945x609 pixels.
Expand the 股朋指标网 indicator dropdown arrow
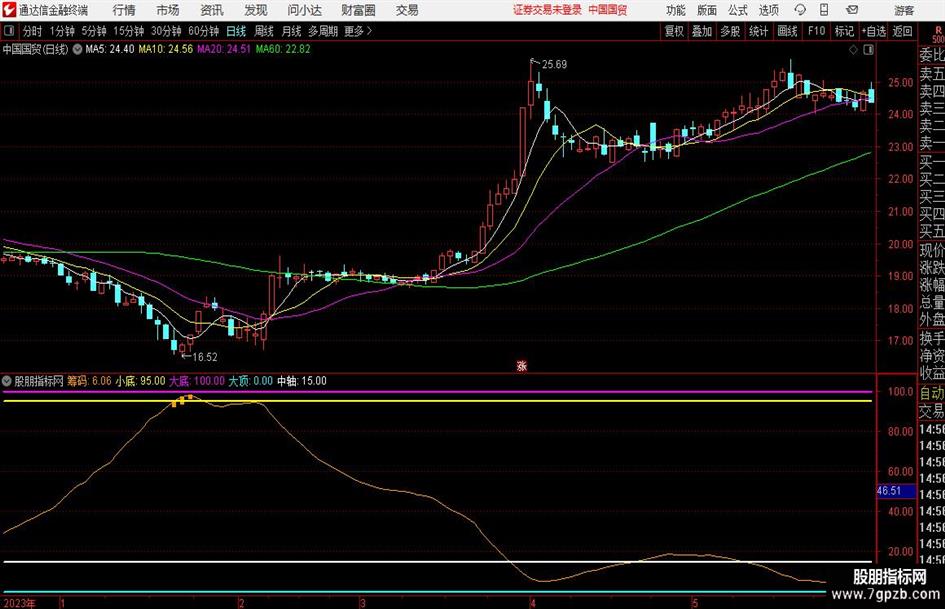click(x=7, y=381)
